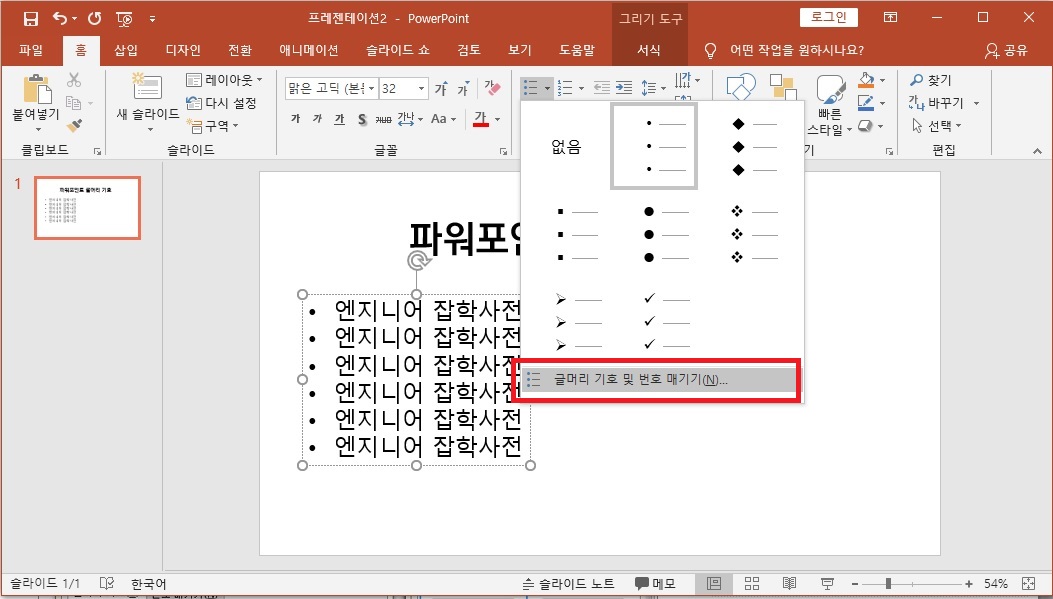Increase list indent level icon
Image resolution: width=1053 pixels, height=599 pixels.
pos(624,88)
